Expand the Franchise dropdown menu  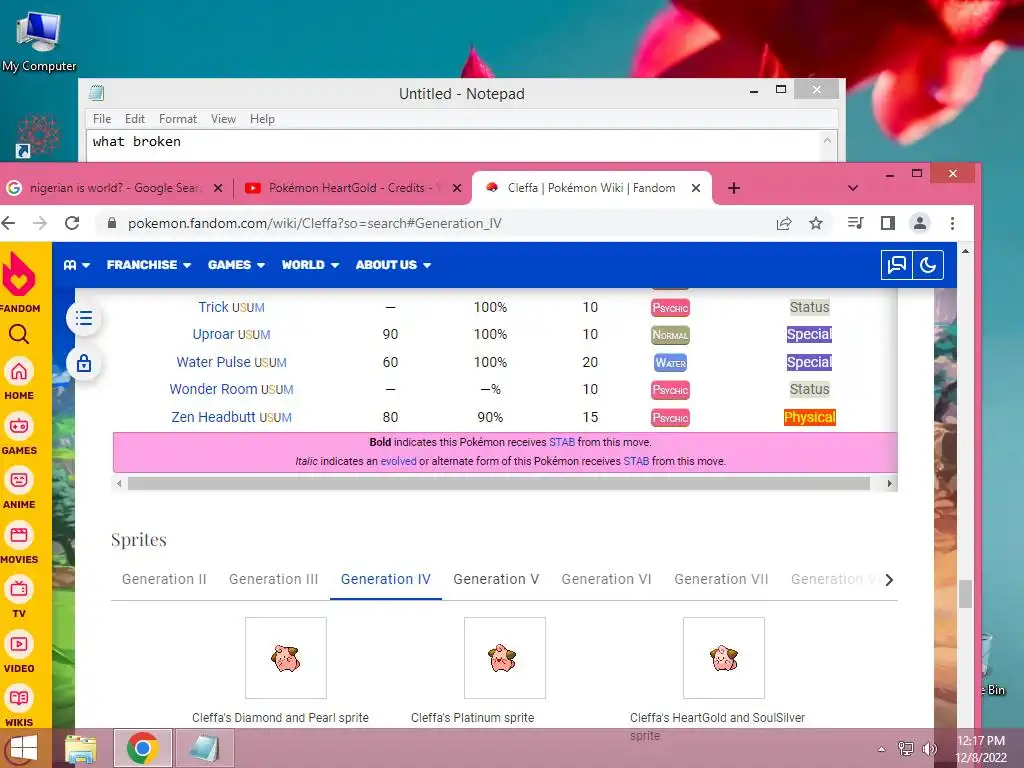[148, 265]
